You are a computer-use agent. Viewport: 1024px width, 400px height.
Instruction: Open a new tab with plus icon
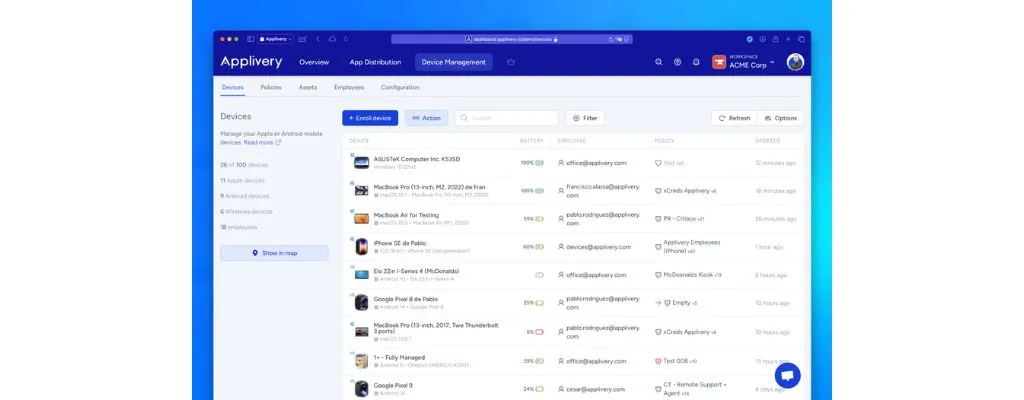pos(788,39)
